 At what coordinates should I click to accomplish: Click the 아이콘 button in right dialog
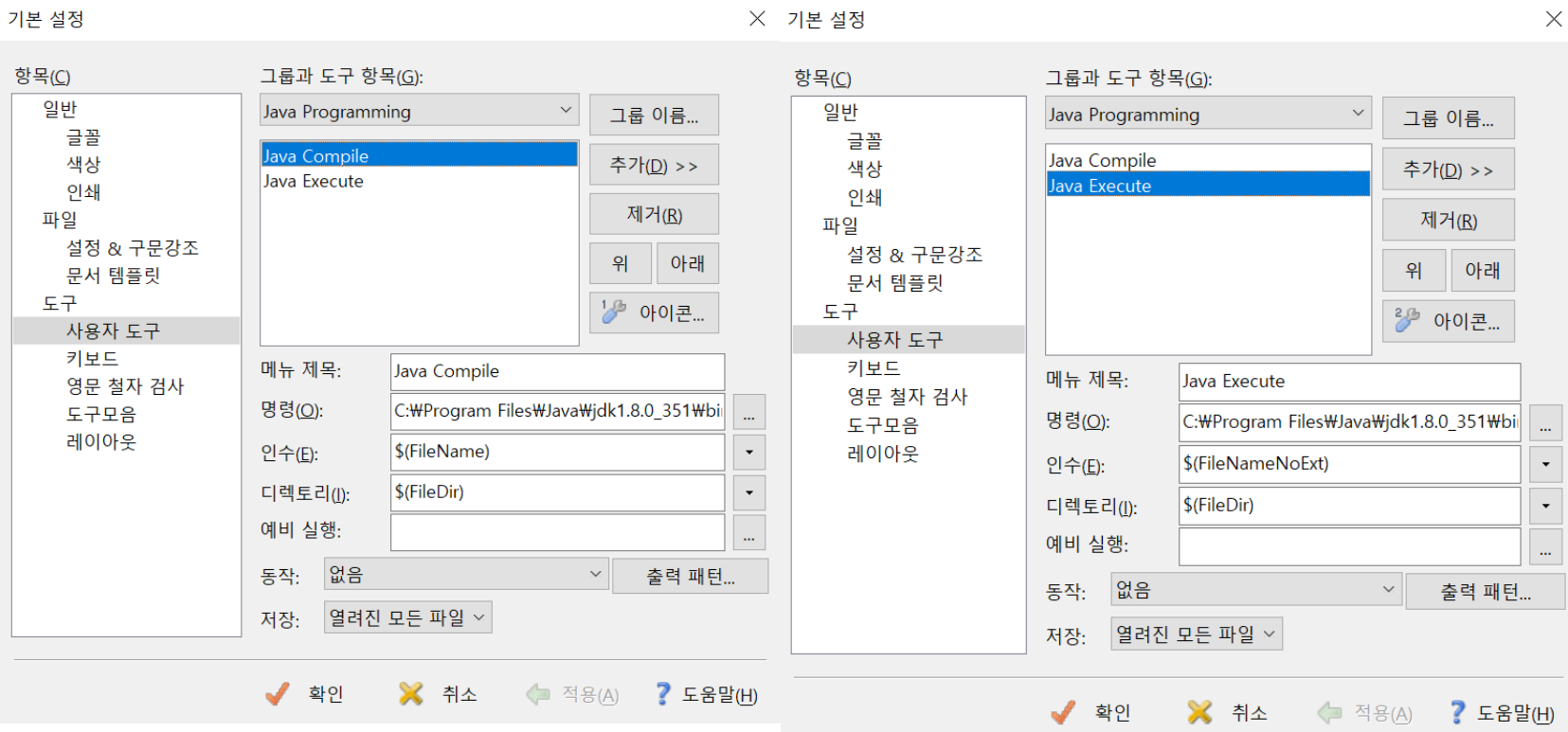1448,321
